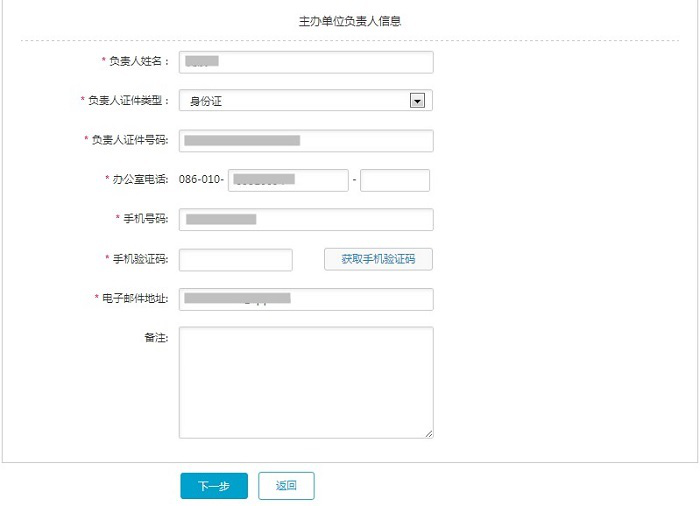This screenshot has height=506, width=700.
Task: Click the 负责人姓名 field label
Action: pos(140,62)
